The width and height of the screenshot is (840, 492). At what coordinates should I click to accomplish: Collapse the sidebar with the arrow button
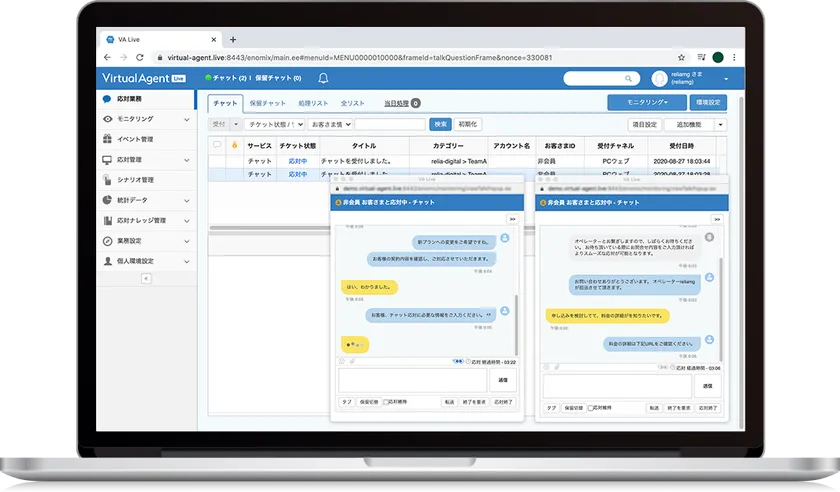146,279
